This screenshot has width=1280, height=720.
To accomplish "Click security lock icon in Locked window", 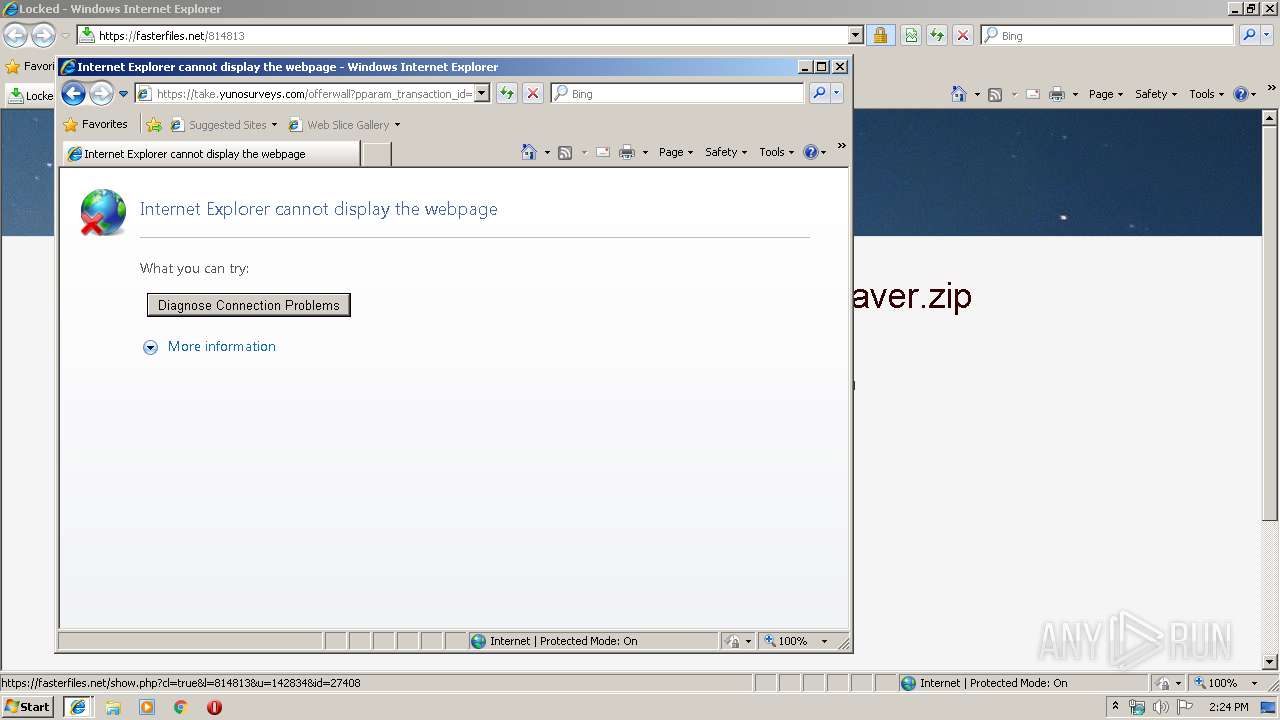I will (x=880, y=35).
